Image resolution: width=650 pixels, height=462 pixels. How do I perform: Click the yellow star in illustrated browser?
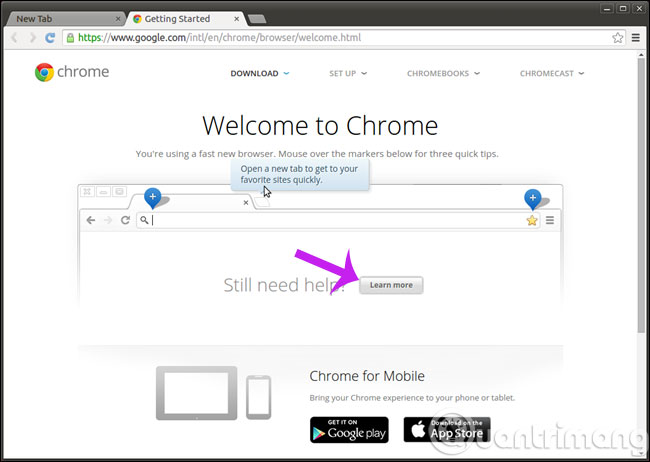click(532, 220)
